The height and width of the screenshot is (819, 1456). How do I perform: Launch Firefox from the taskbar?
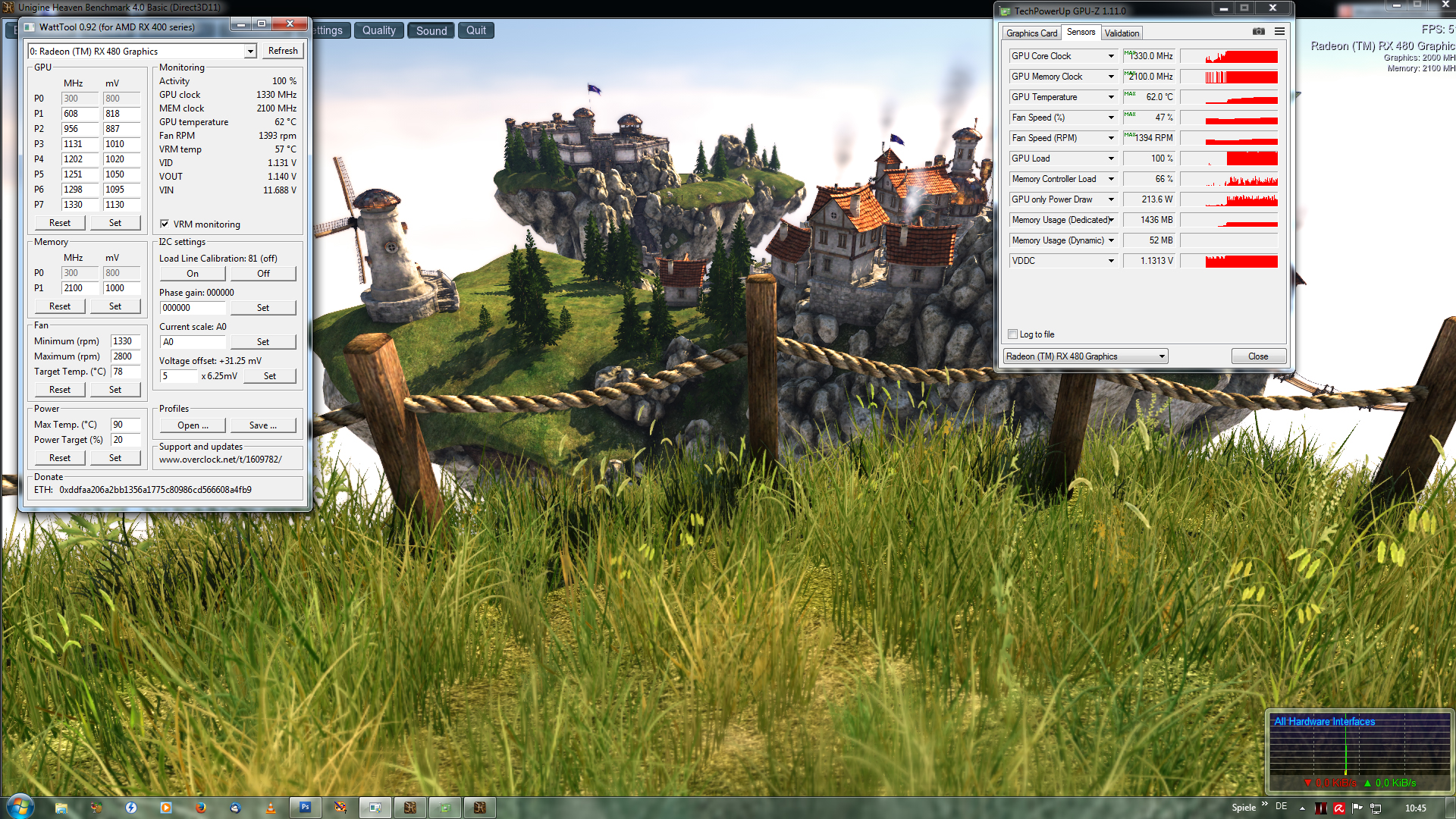(201, 808)
